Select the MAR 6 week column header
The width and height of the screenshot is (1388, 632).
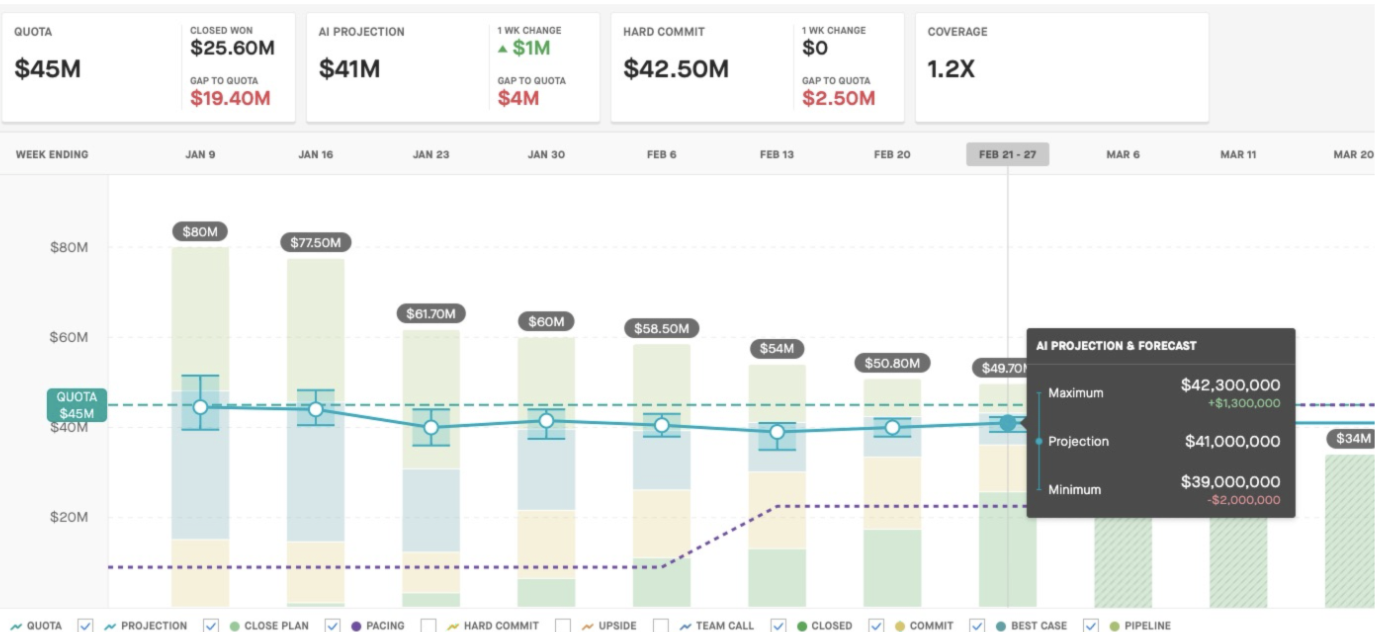(x=1123, y=155)
